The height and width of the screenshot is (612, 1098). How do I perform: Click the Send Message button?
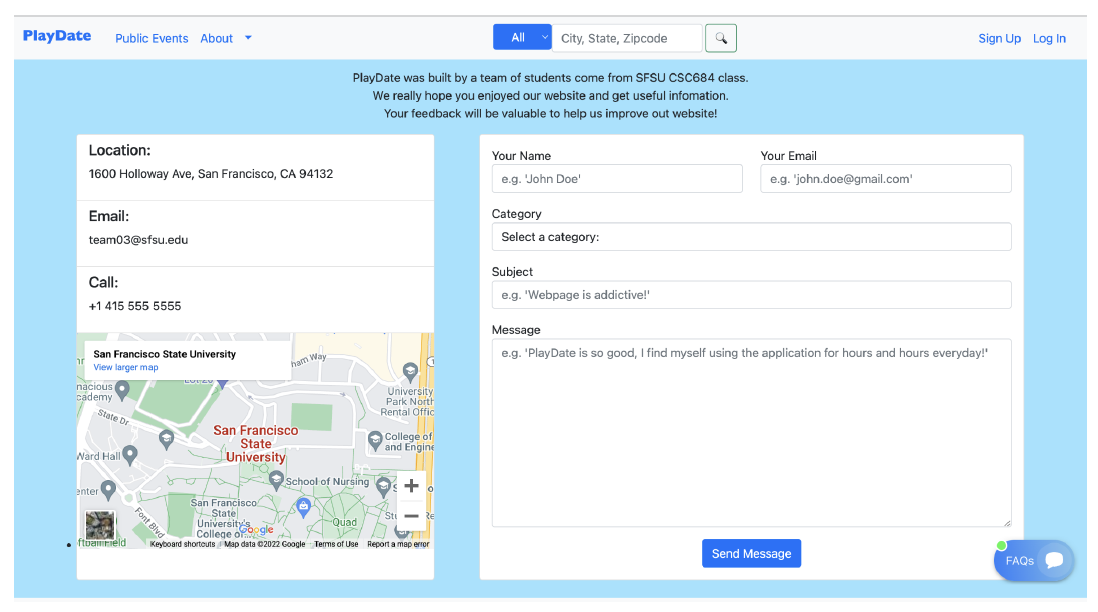[751, 553]
